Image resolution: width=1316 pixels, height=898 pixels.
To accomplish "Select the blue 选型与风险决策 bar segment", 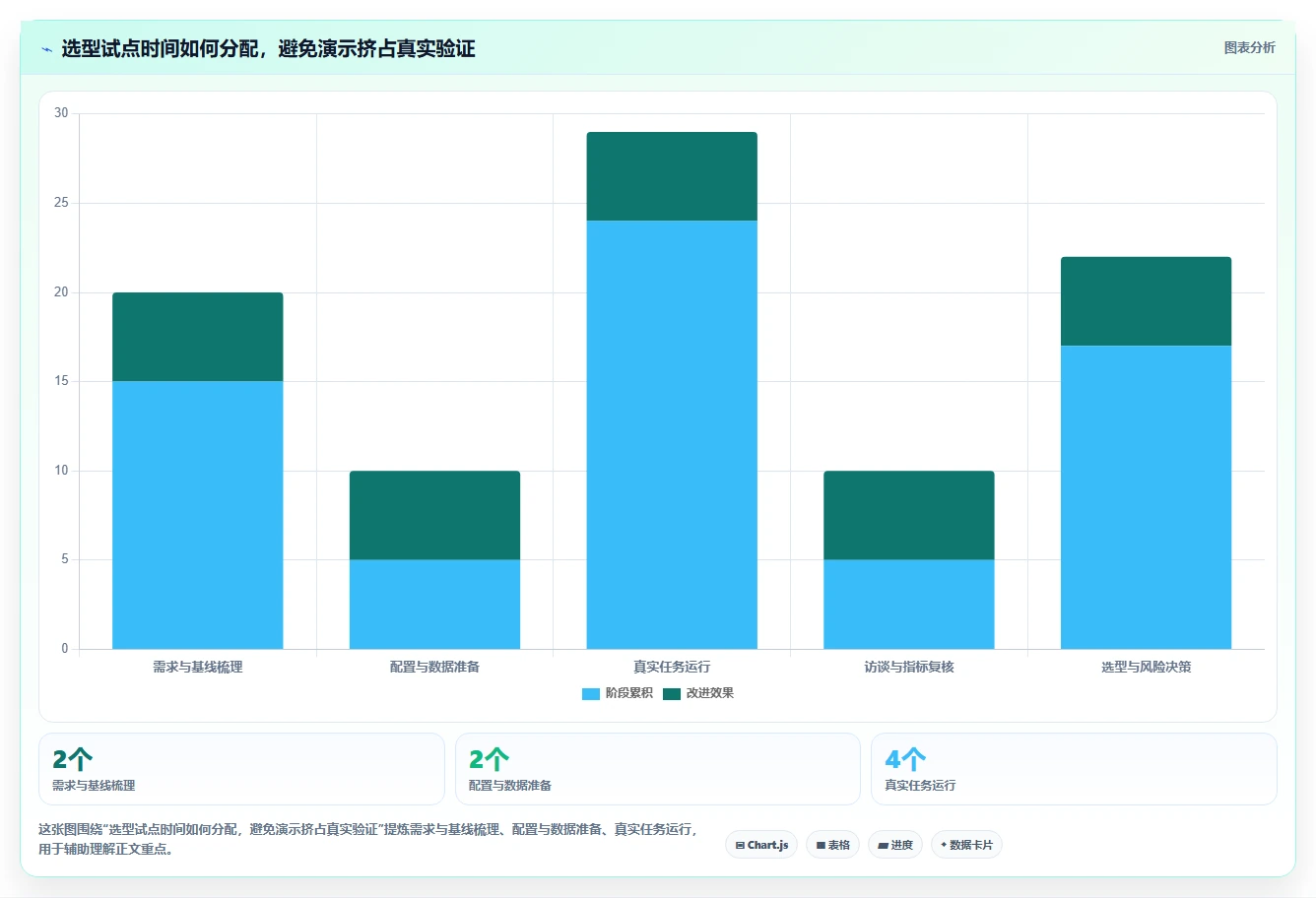I will pos(1146,497).
